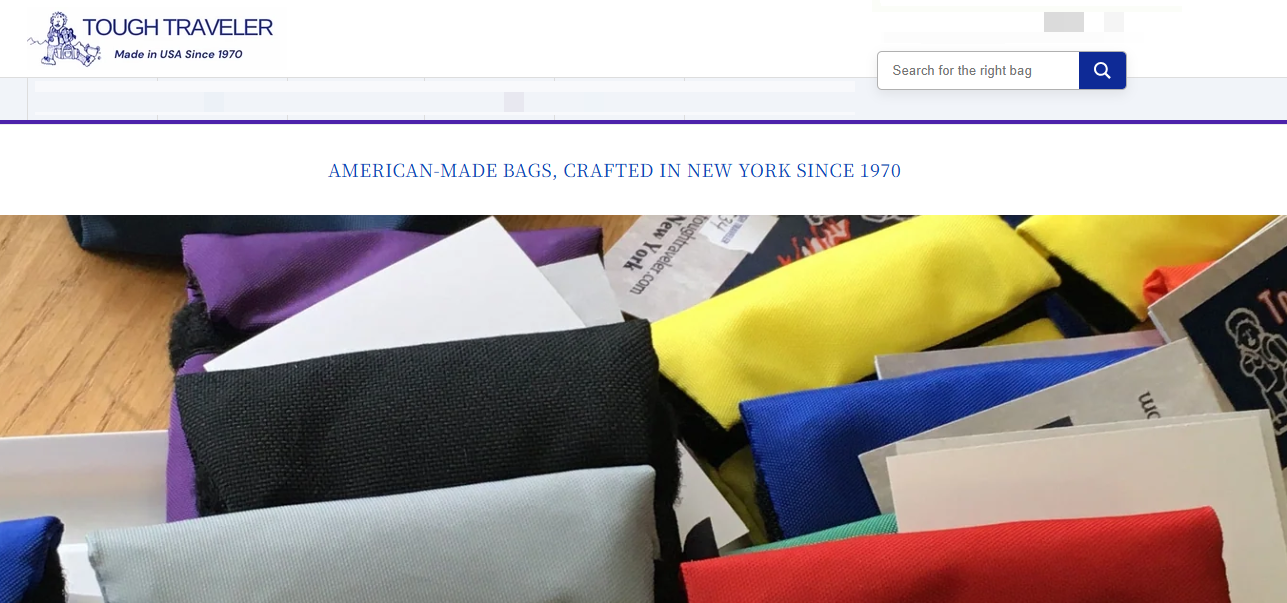Click the magnifying glass search button
Viewport: 1287px width, 603px height.
[1102, 70]
